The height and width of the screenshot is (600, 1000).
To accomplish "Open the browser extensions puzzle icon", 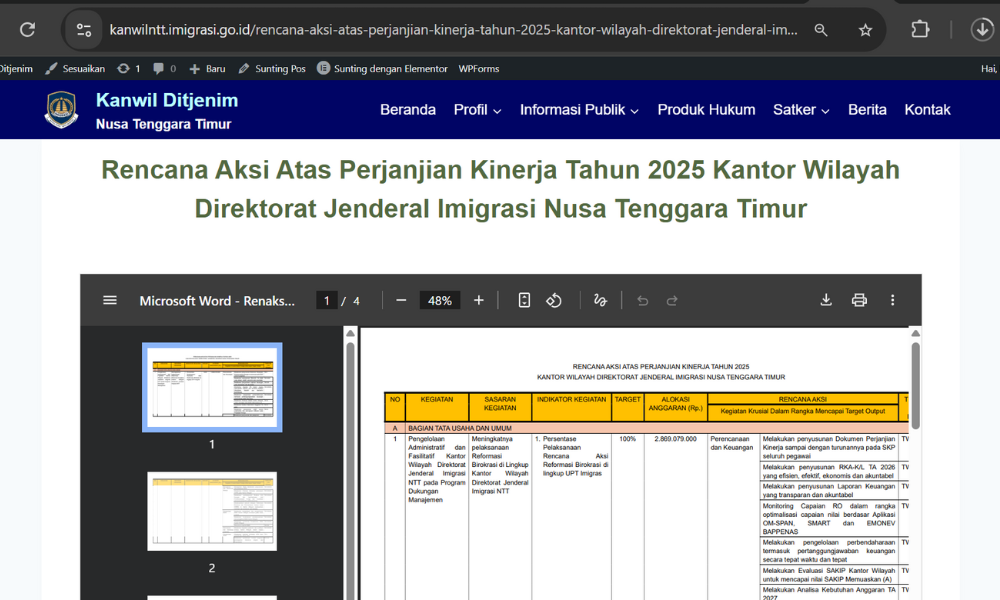I will [920, 29].
